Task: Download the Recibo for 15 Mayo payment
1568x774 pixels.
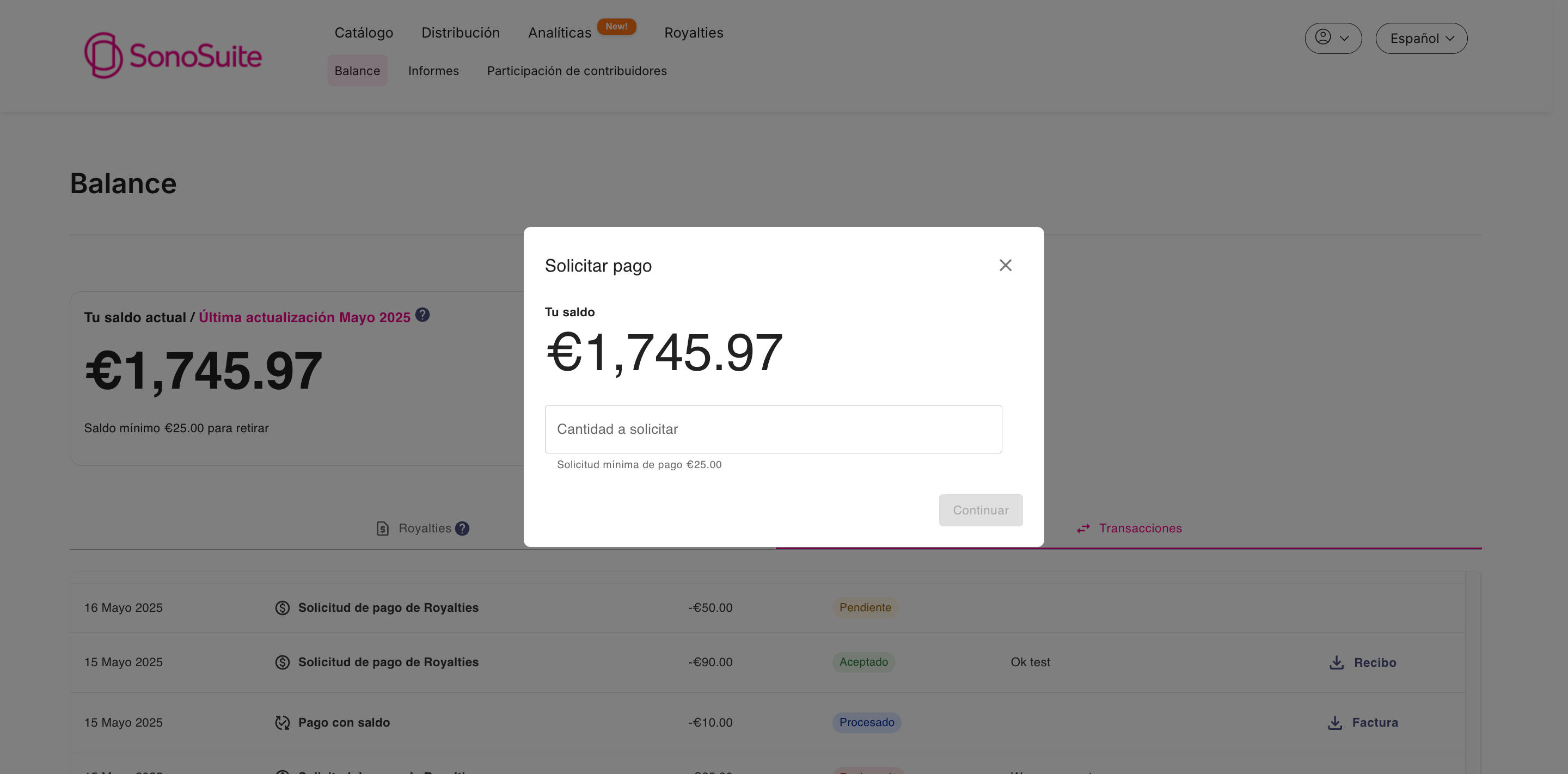Action: coord(1363,662)
